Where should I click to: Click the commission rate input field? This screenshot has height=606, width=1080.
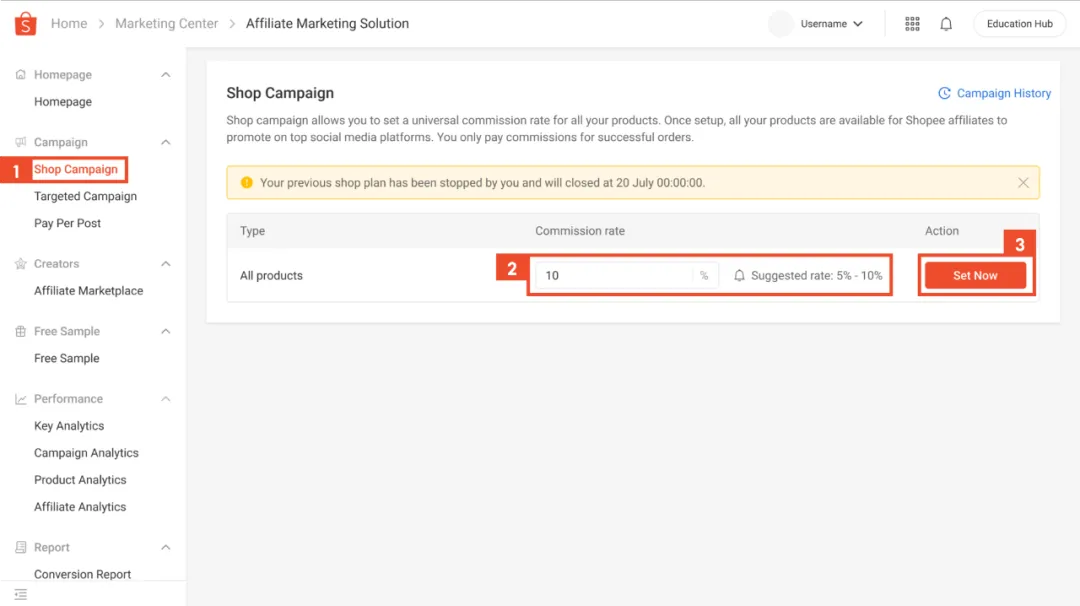[x=627, y=275]
